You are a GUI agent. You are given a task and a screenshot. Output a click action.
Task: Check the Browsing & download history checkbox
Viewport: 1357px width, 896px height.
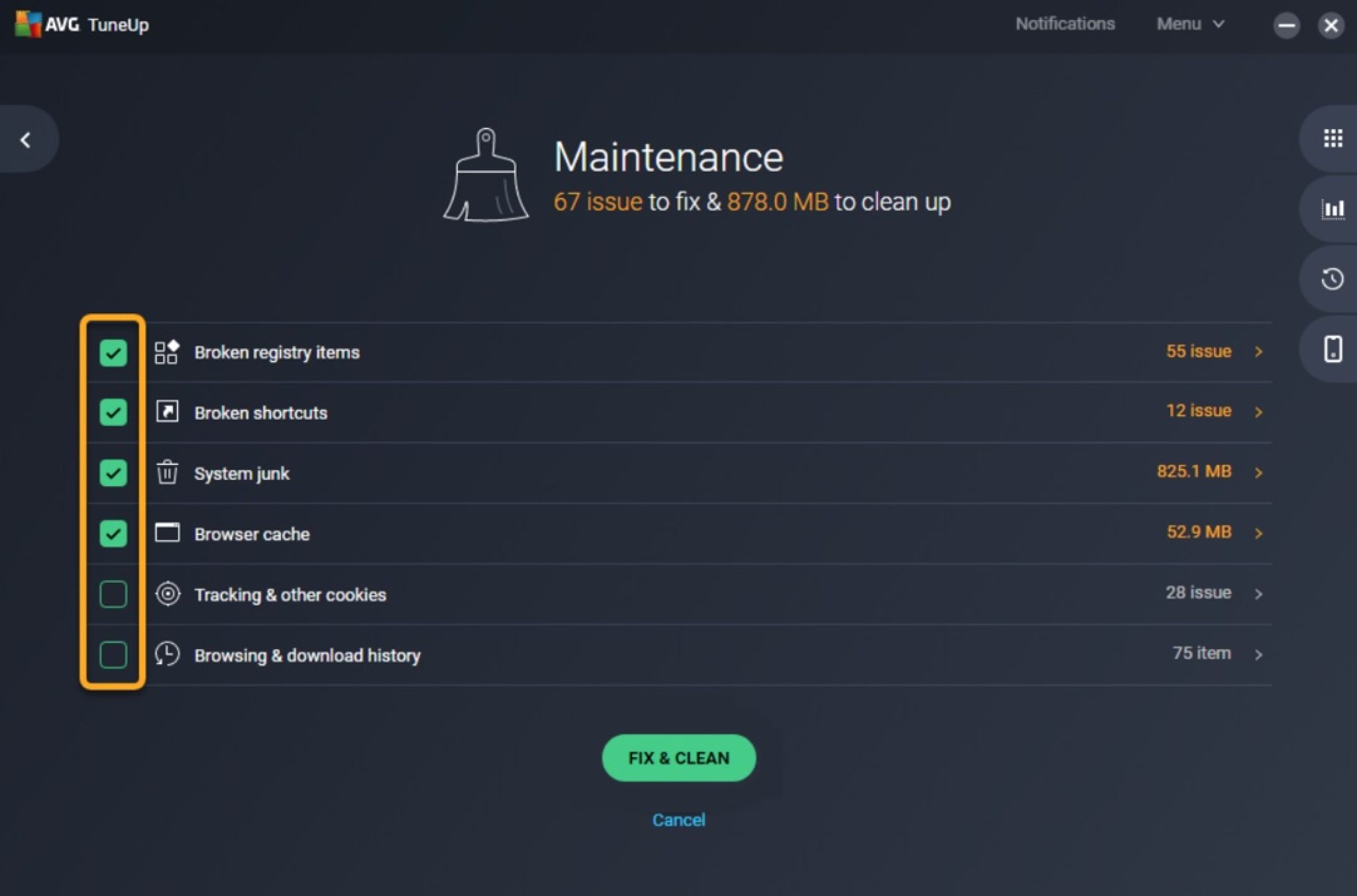pyautogui.click(x=113, y=655)
